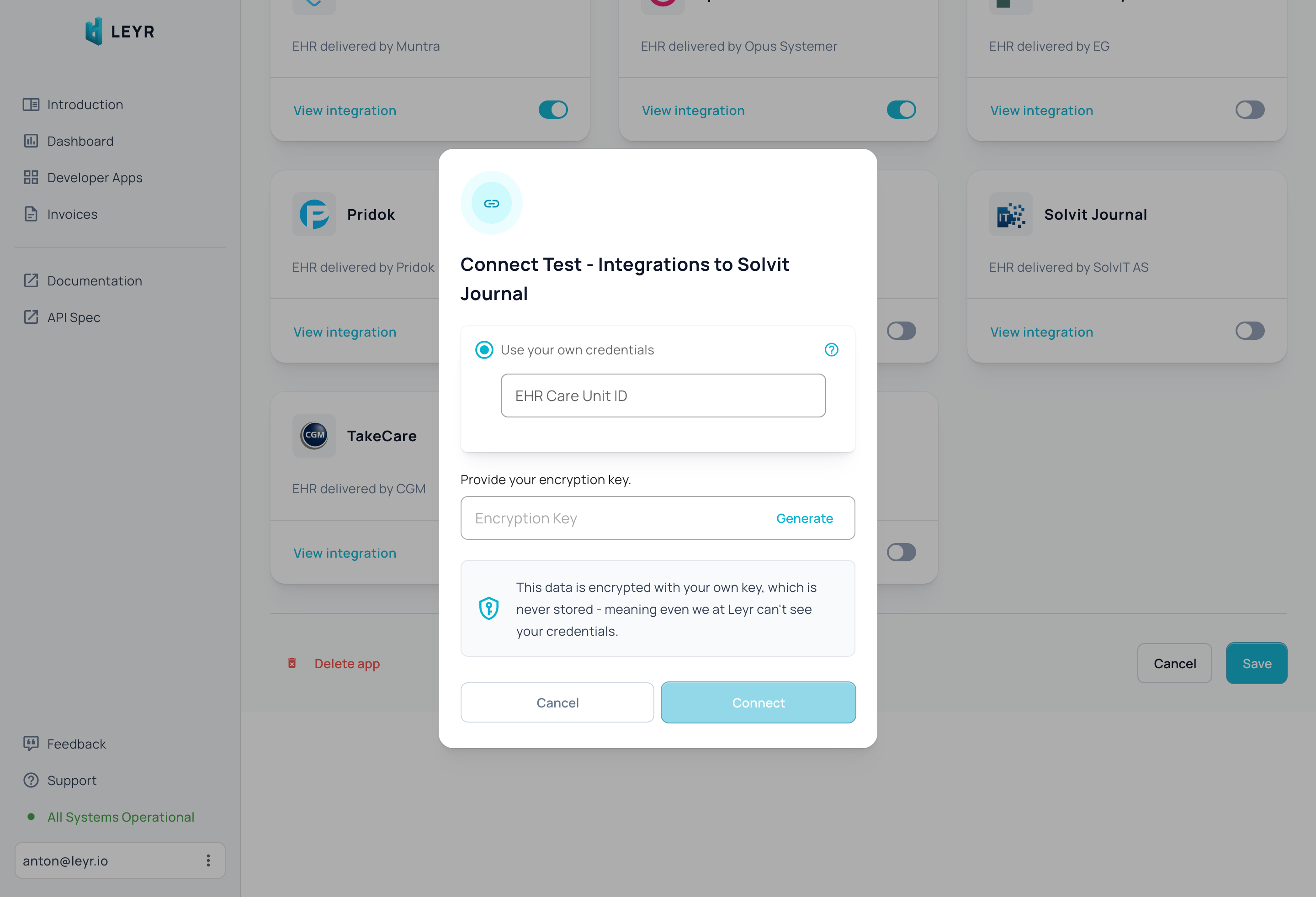Toggle the EG EHR integration switch
This screenshot has width=1316, height=897.
1250,109
